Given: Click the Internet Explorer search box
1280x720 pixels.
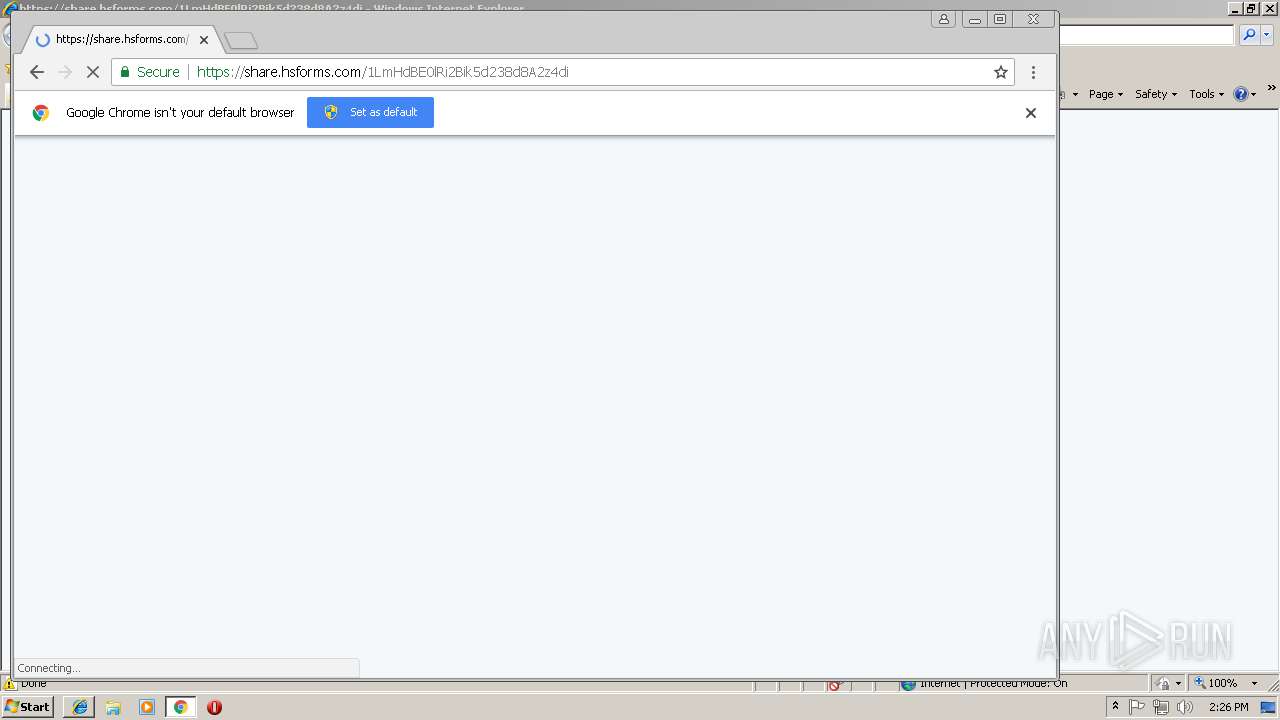Looking at the screenshot, I should click(x=1146, y=35).
